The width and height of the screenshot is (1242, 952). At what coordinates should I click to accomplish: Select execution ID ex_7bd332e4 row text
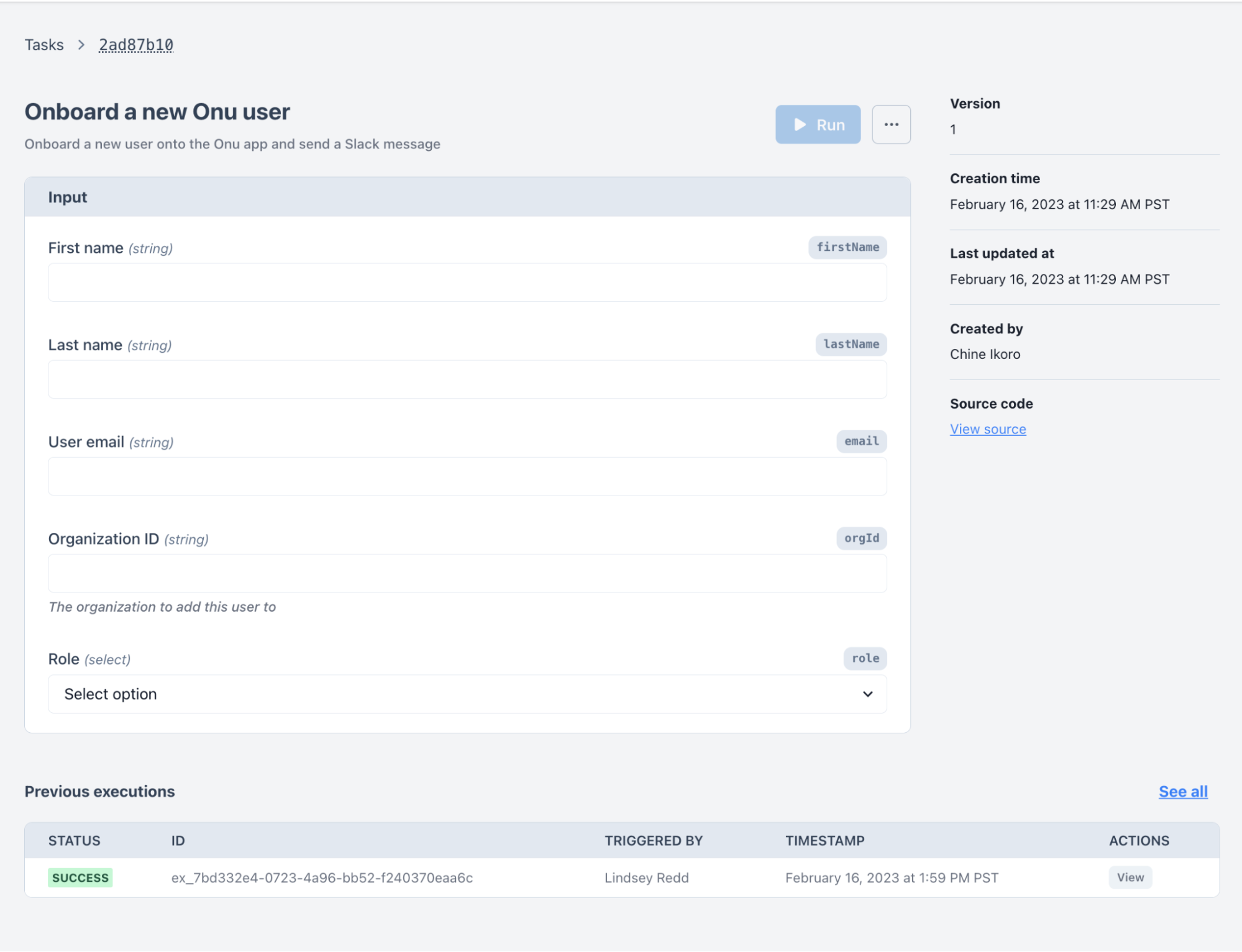click(322, 877)
